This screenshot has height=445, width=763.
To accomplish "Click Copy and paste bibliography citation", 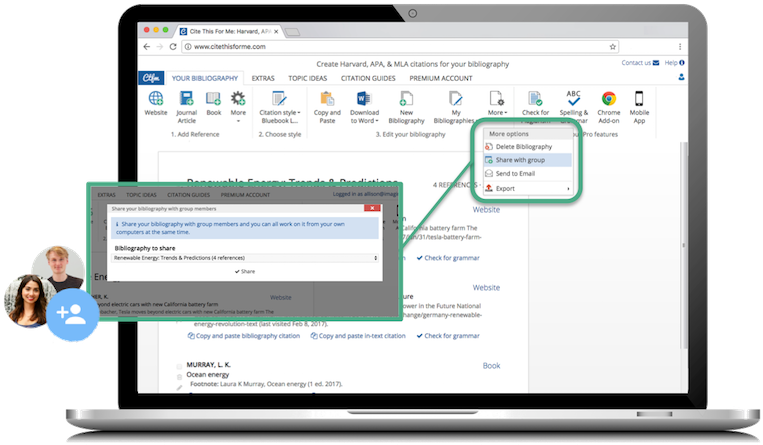I will [x=244, y=336].
